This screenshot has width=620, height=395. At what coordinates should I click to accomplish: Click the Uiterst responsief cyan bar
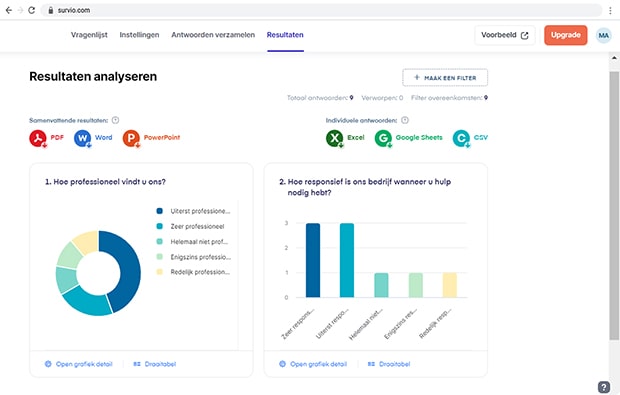click(347, 260)
